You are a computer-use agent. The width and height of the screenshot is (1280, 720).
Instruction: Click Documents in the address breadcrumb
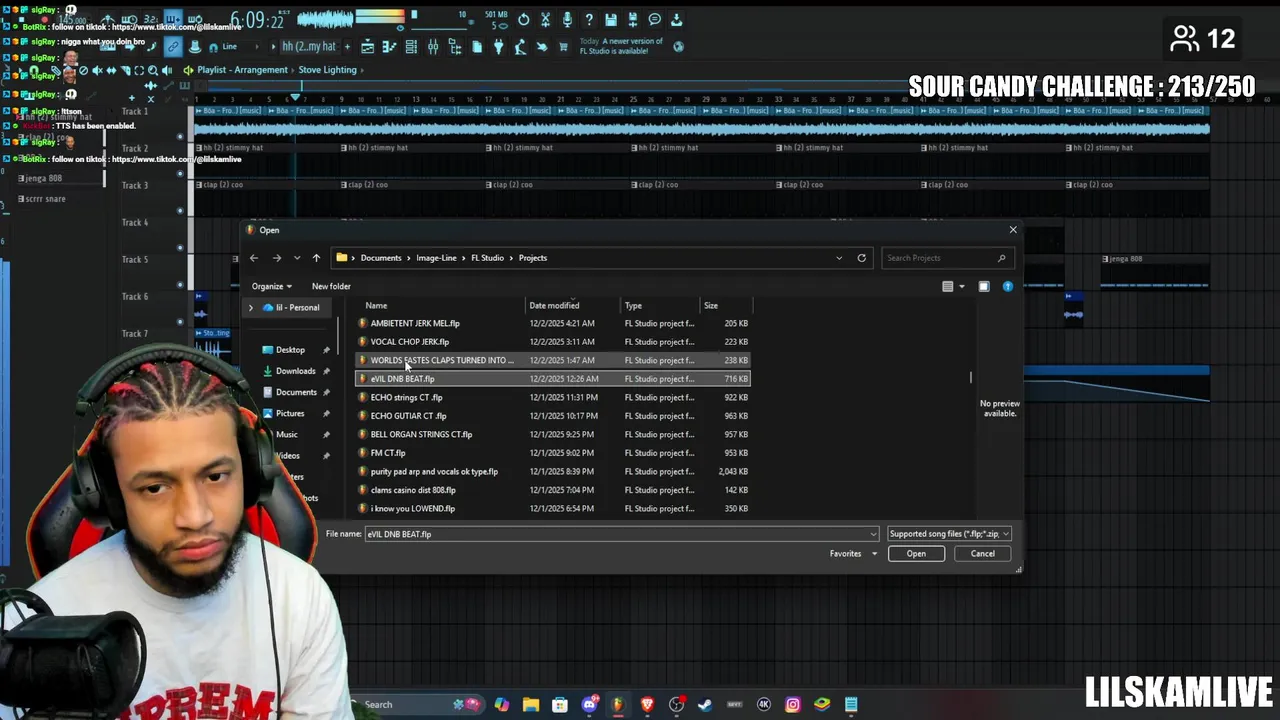tap(381, 258)
